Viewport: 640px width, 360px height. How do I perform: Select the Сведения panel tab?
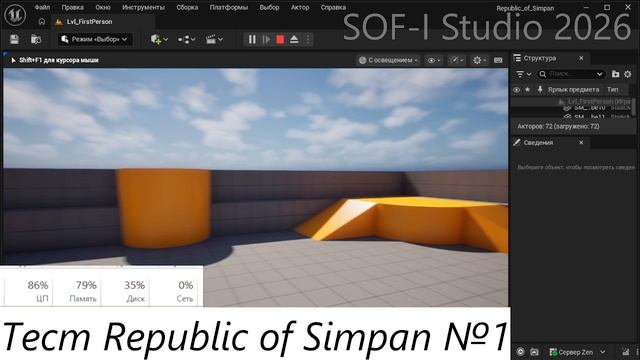tap(549, 142)
